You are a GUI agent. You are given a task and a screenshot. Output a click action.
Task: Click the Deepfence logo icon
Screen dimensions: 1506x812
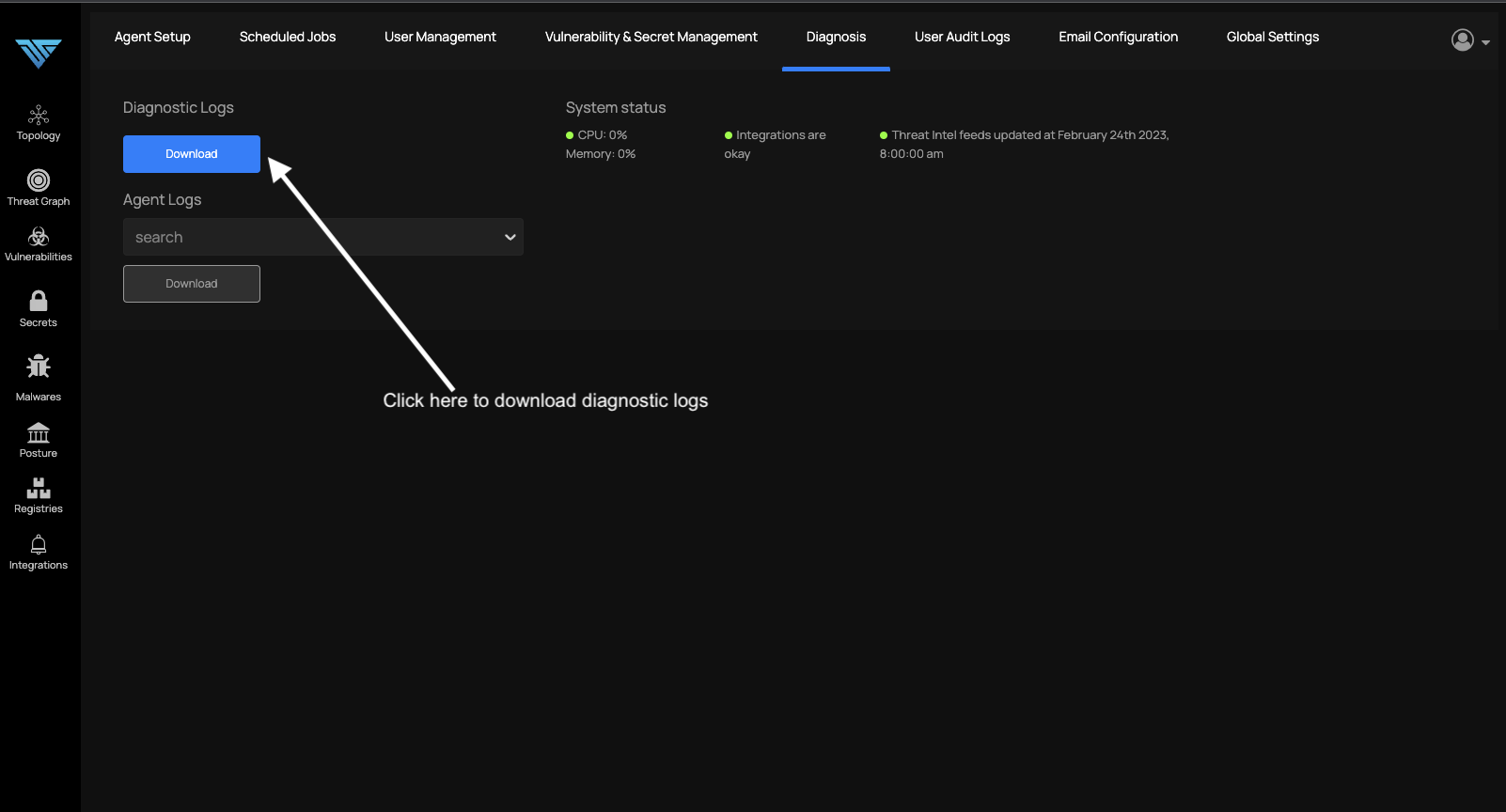39,54
